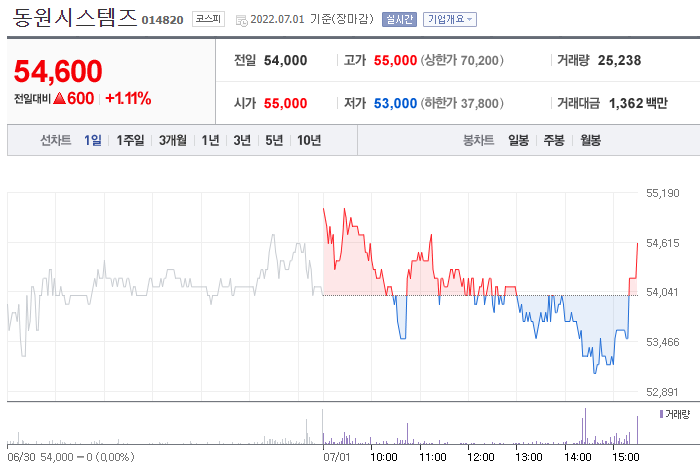Image resolution: width=700 pixels, height=473 pixels.
Task: Show the 10년 line chart
Action: 309,140
